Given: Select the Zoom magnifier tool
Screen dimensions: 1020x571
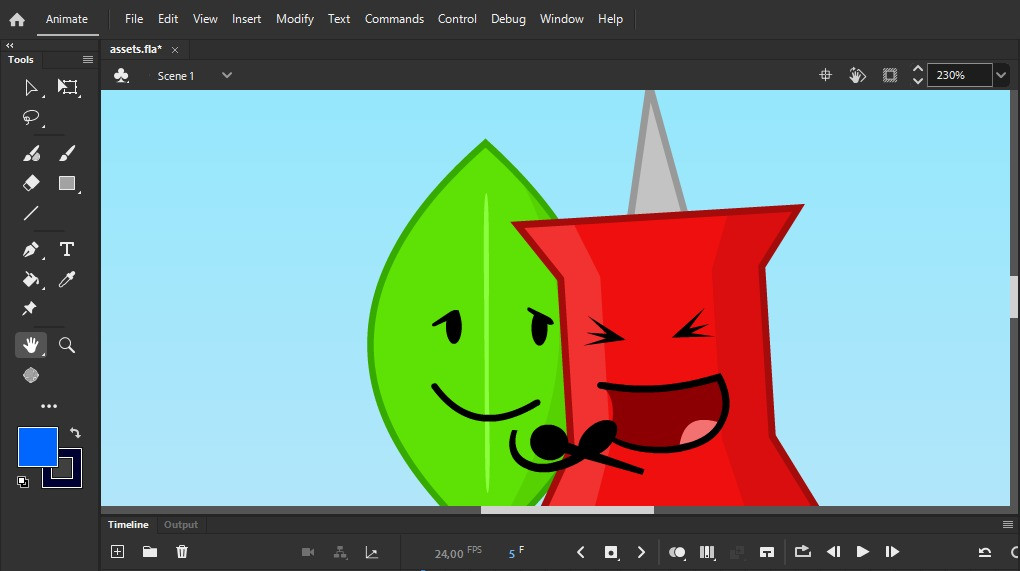Looking at the screenshot, I should (67, 345).
